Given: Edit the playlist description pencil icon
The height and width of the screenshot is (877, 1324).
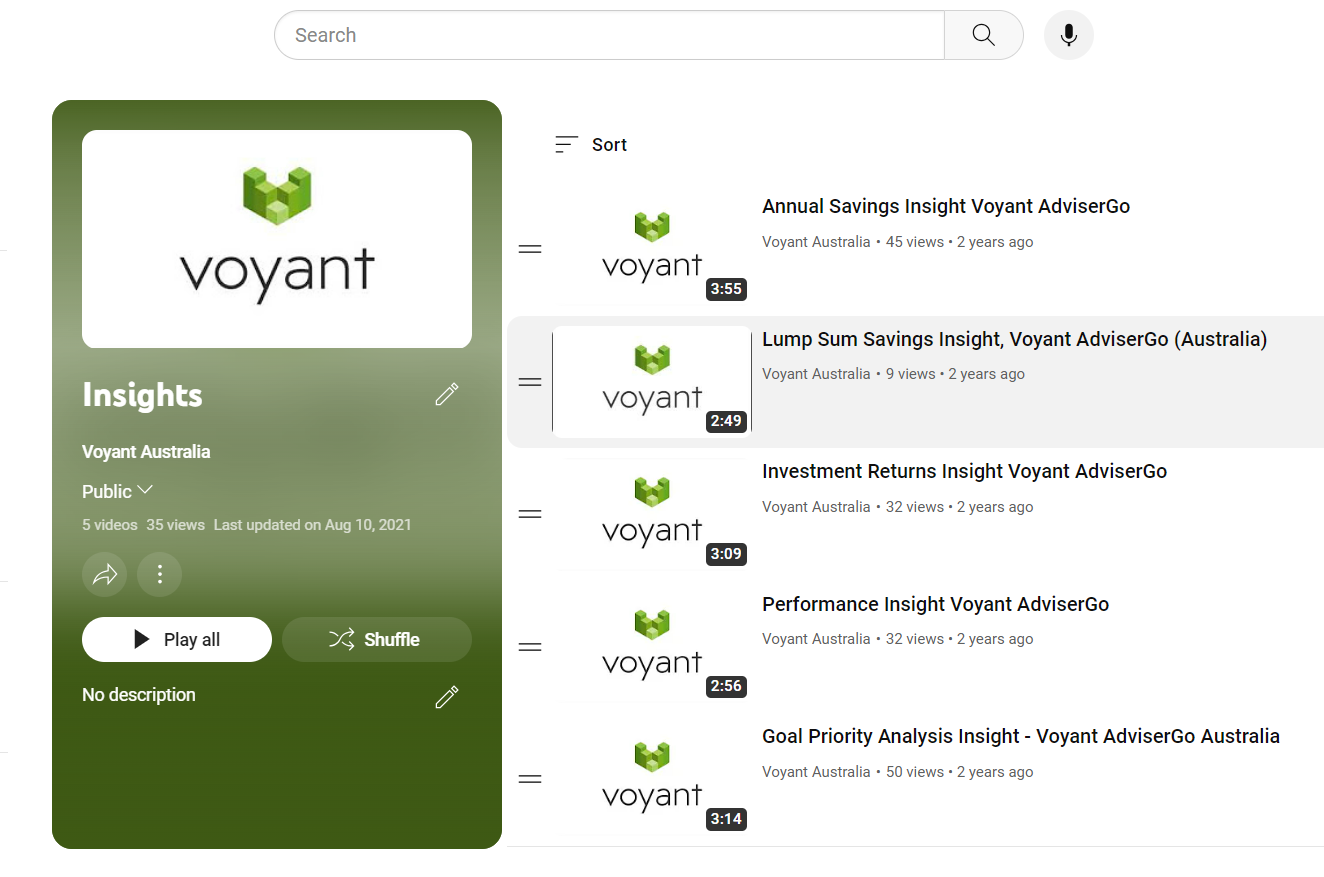Looking at the screenshot, I should click(x=447, y=697).
